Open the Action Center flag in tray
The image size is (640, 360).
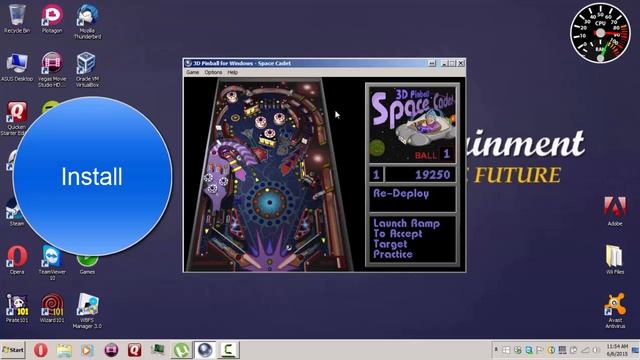point(540,350)
